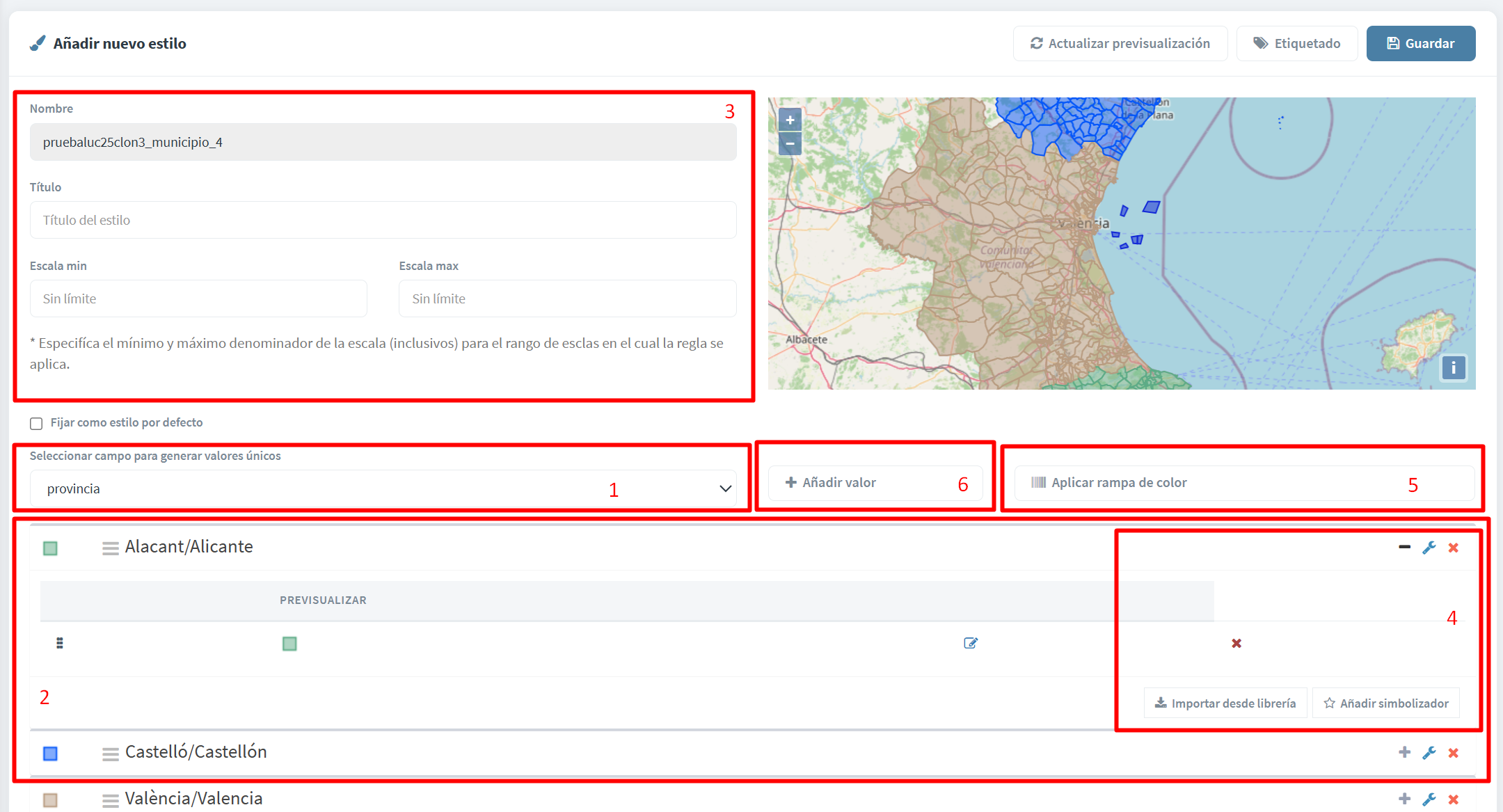Click the symbolizer drag handle dots

pos(60,643)
